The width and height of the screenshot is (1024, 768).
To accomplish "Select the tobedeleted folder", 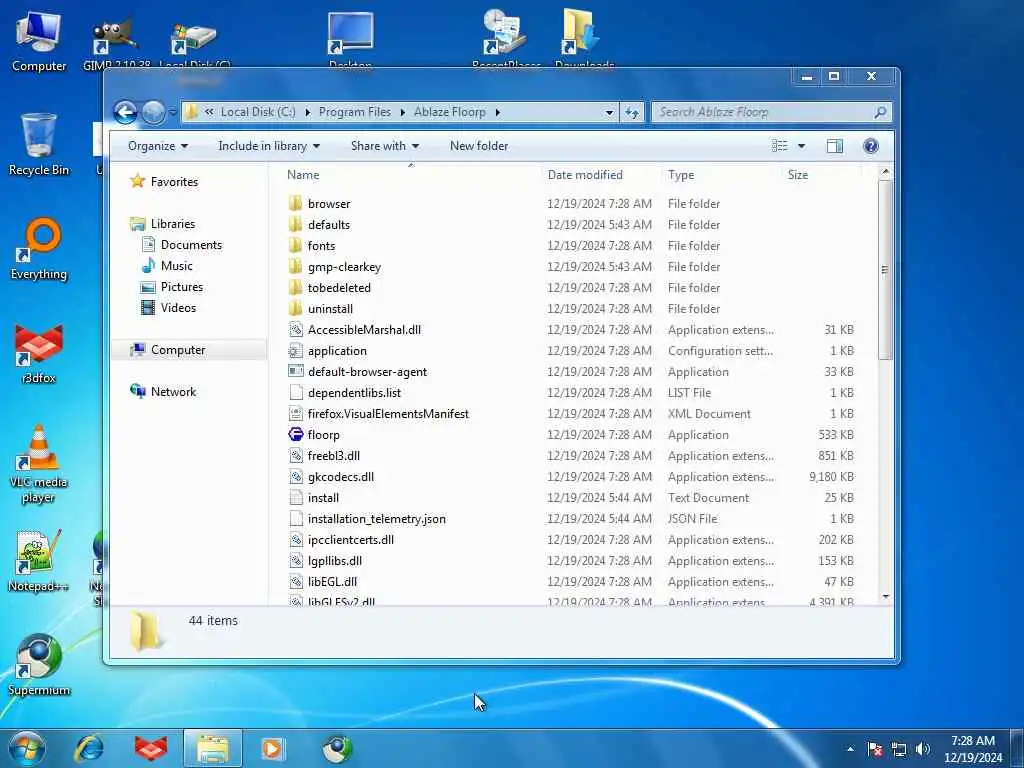I will point(339,287).
